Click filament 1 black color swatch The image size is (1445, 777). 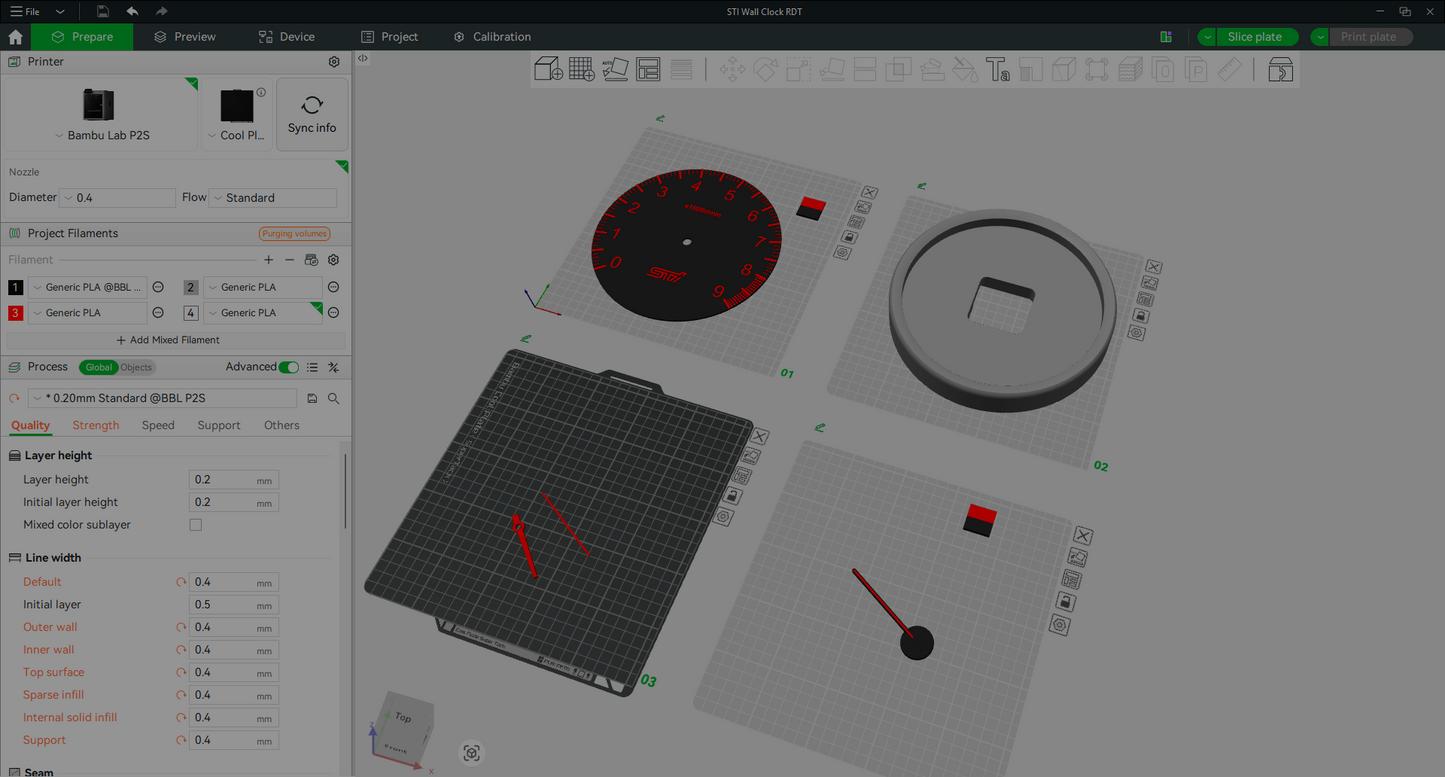pos(15,287)
